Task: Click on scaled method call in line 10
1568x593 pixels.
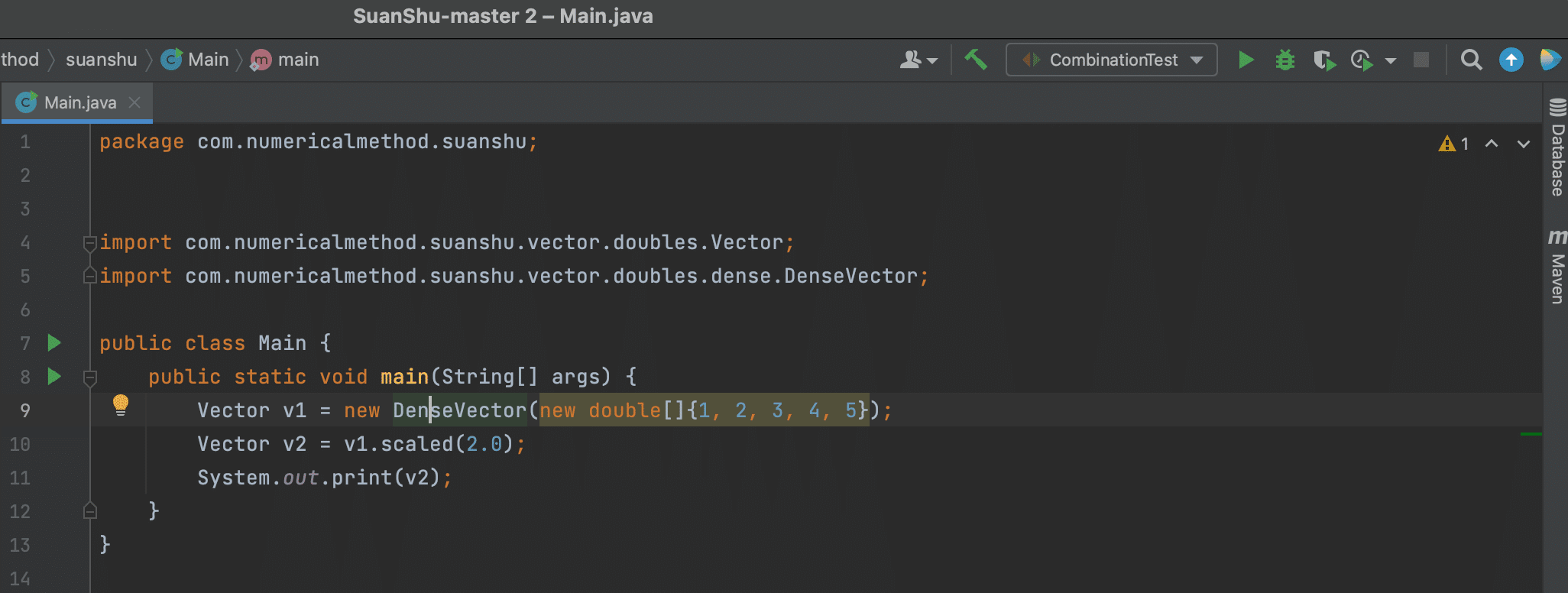Action: tap(417, 444)
